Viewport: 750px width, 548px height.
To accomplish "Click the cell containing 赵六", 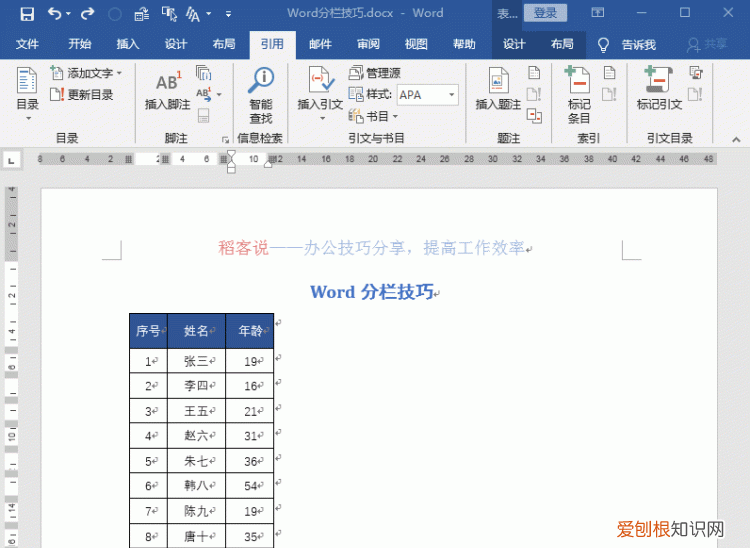I will (197, 436).
